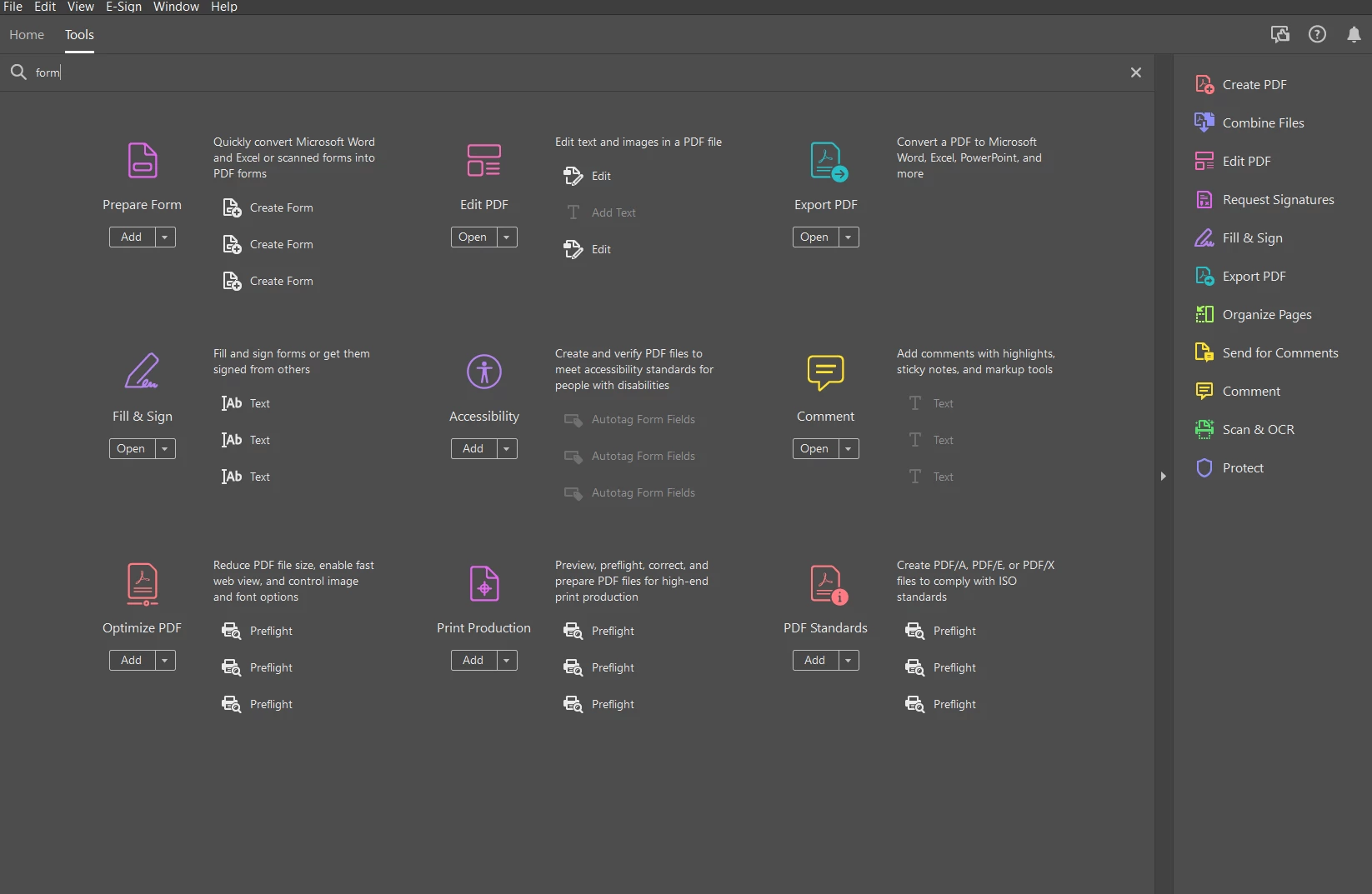The image size is (1372, 894).
Task: Click the tools search field containing 'form'
Action: click(575, 73)
